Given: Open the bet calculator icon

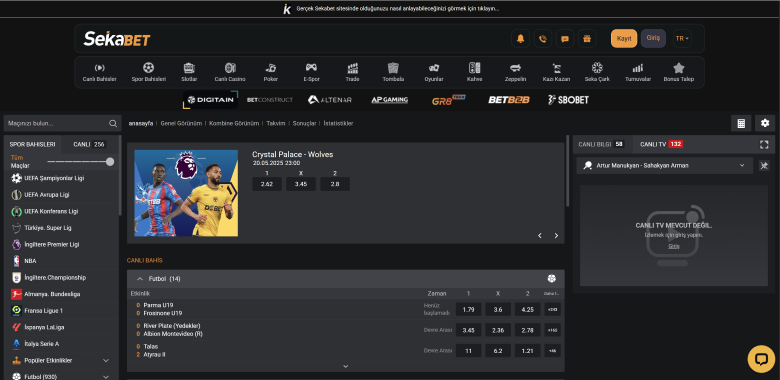Looking at the screenshot, I should tap(741, 123).
